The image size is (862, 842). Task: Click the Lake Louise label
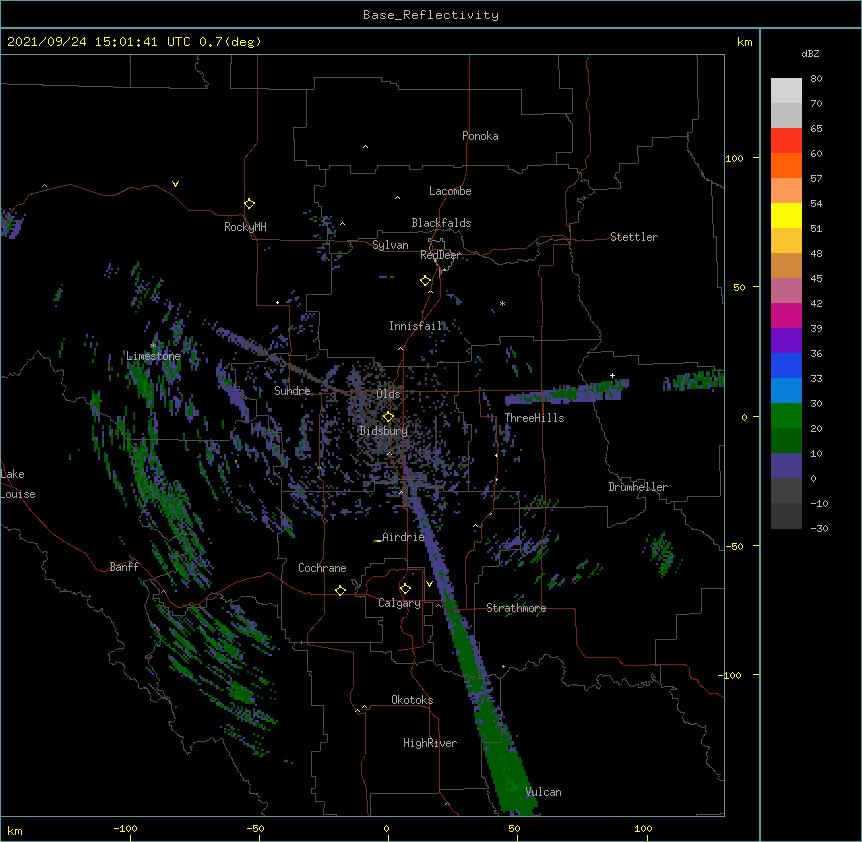(x=18, y=484)
